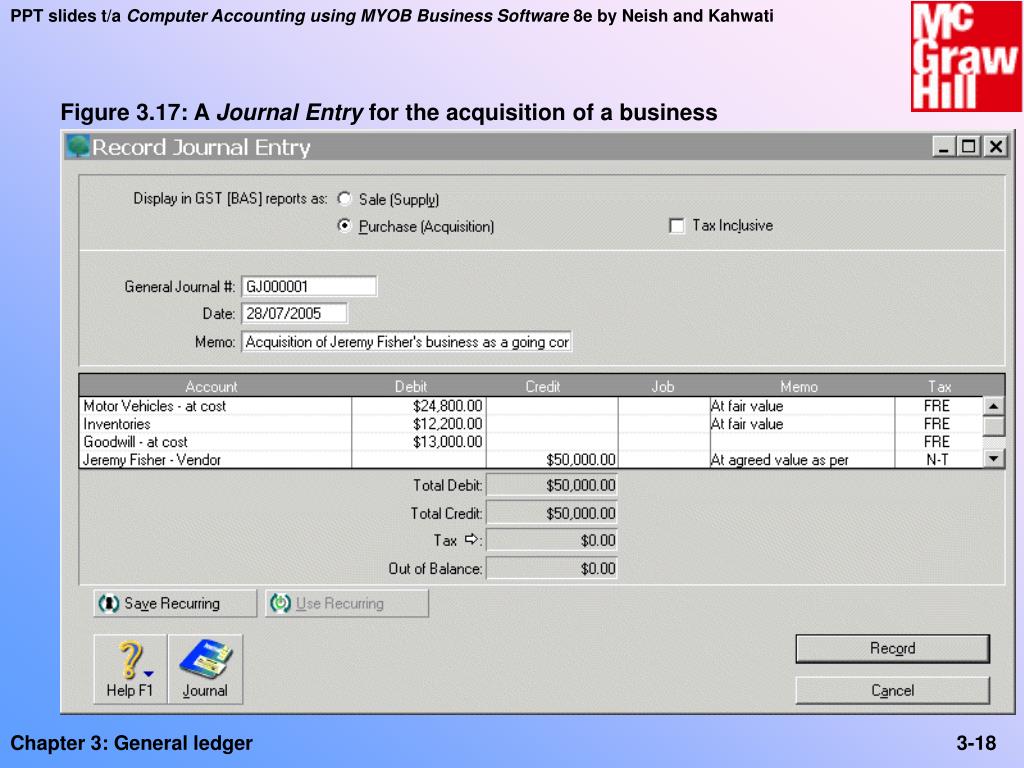The image size is (1024, 768).
Task: Click the Total Debit value field
Action: point(552,485)
